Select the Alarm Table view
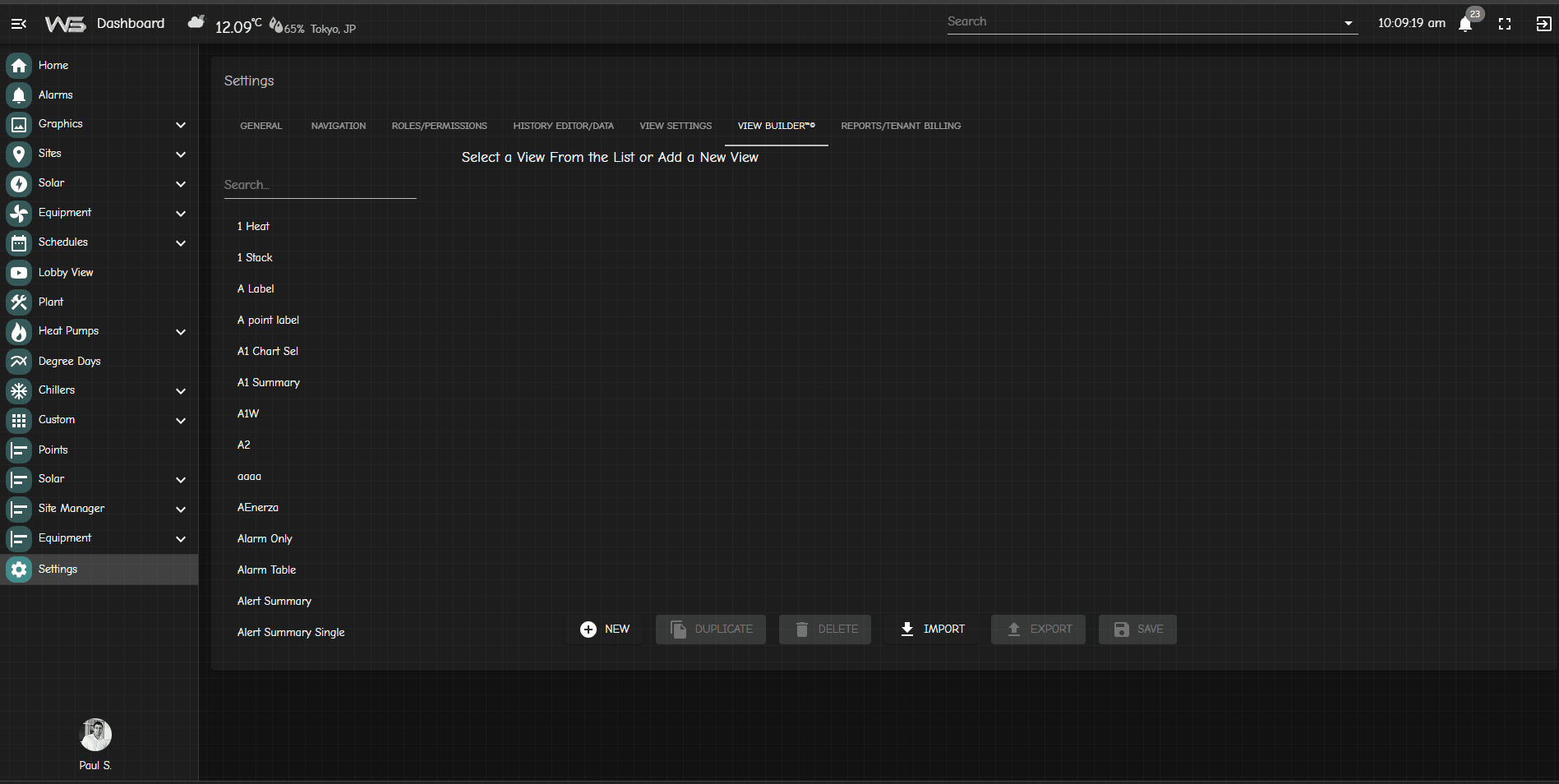 266,570
